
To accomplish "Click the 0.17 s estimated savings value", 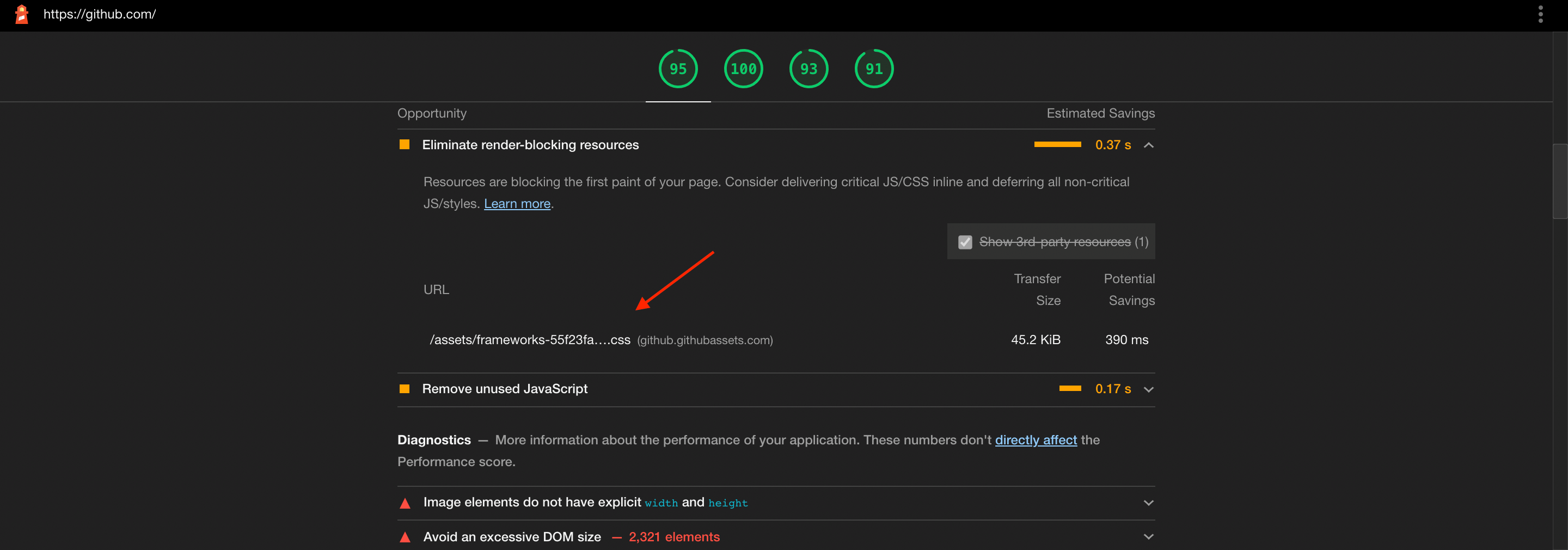I will (1113, 389).
